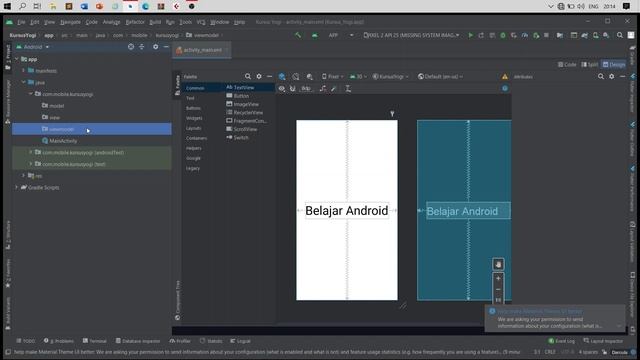Click the infer constraints wand icon
Image resolution: width=640 pixels, height=360 pixels.
pyautogui.click(x=334, y=89)
